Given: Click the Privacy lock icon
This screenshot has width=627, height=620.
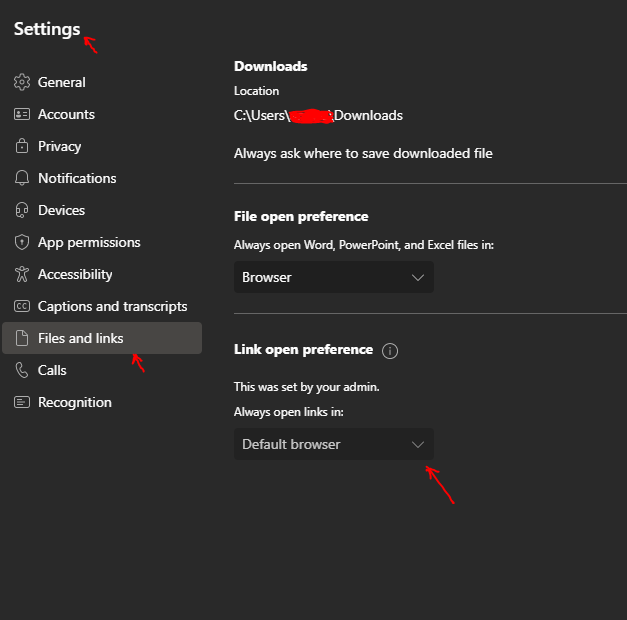Looking at the screenshot, I should coord(22,146).
